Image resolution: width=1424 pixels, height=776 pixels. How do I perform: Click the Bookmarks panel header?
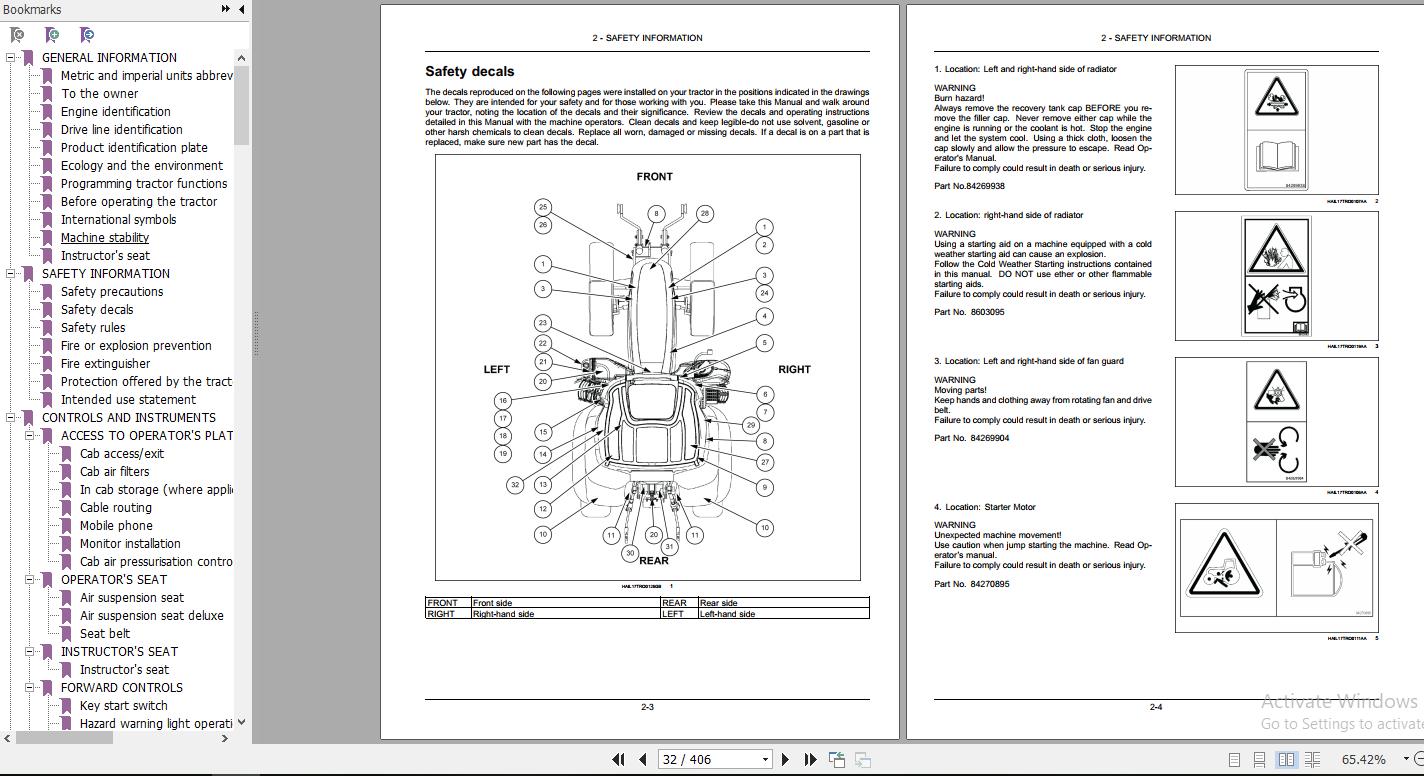[x=30, y=9]
